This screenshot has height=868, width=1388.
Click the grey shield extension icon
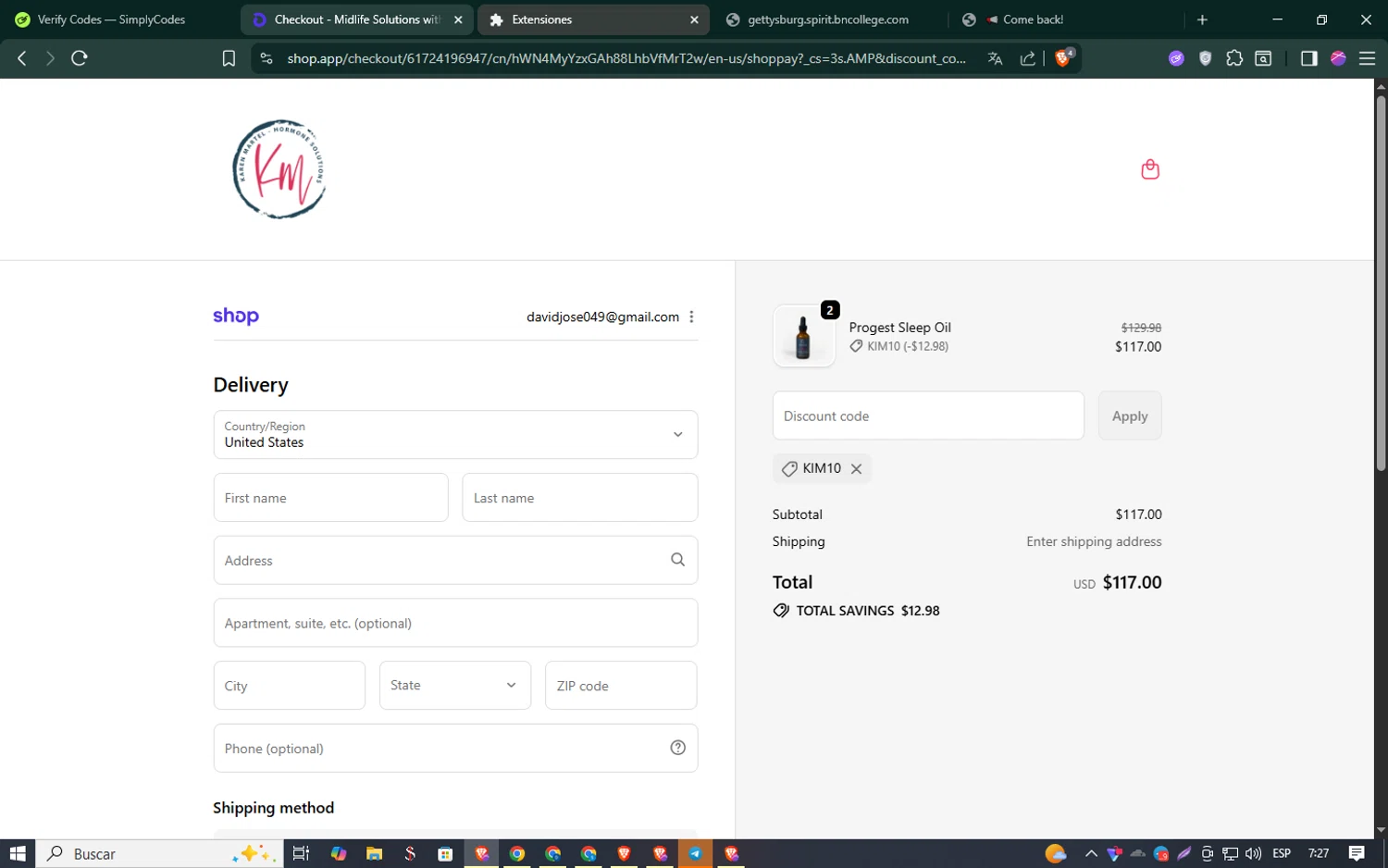(x=1205, y=58)
